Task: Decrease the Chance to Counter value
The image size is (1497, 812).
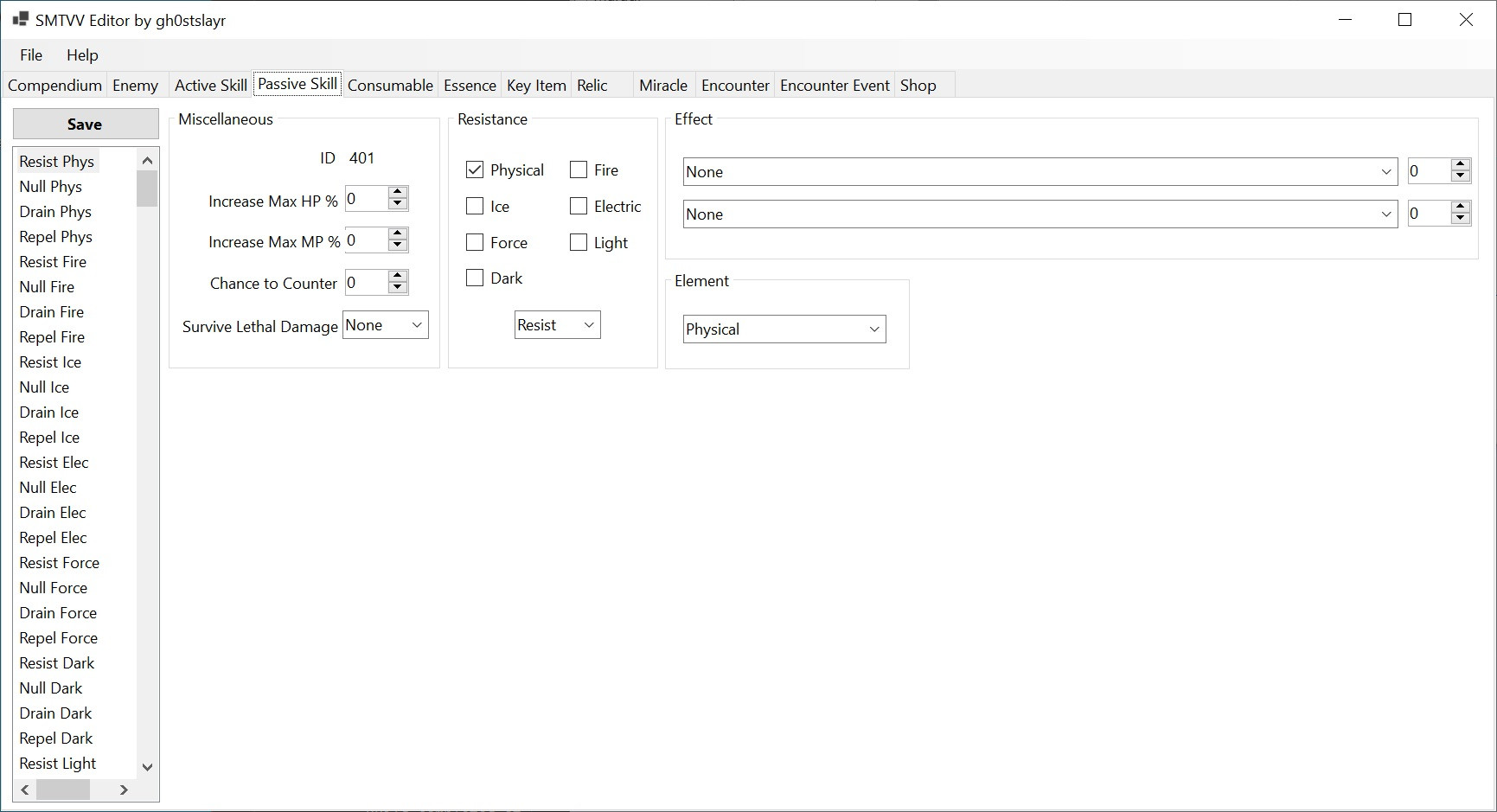Action: point(398,289)
